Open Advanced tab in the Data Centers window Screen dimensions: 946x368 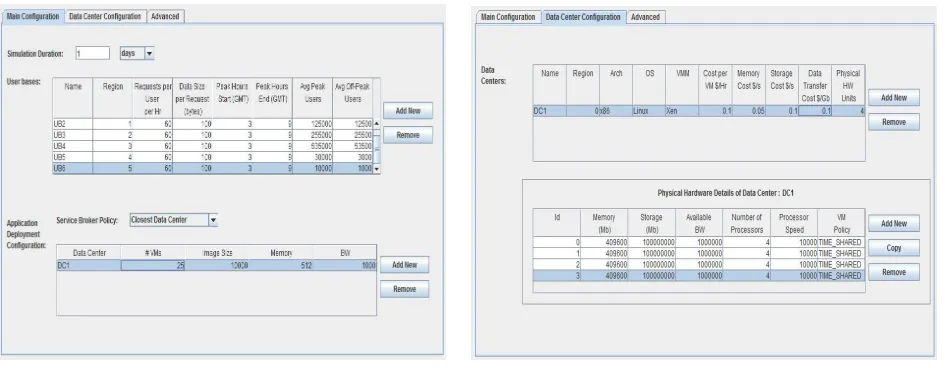point(645,17)
